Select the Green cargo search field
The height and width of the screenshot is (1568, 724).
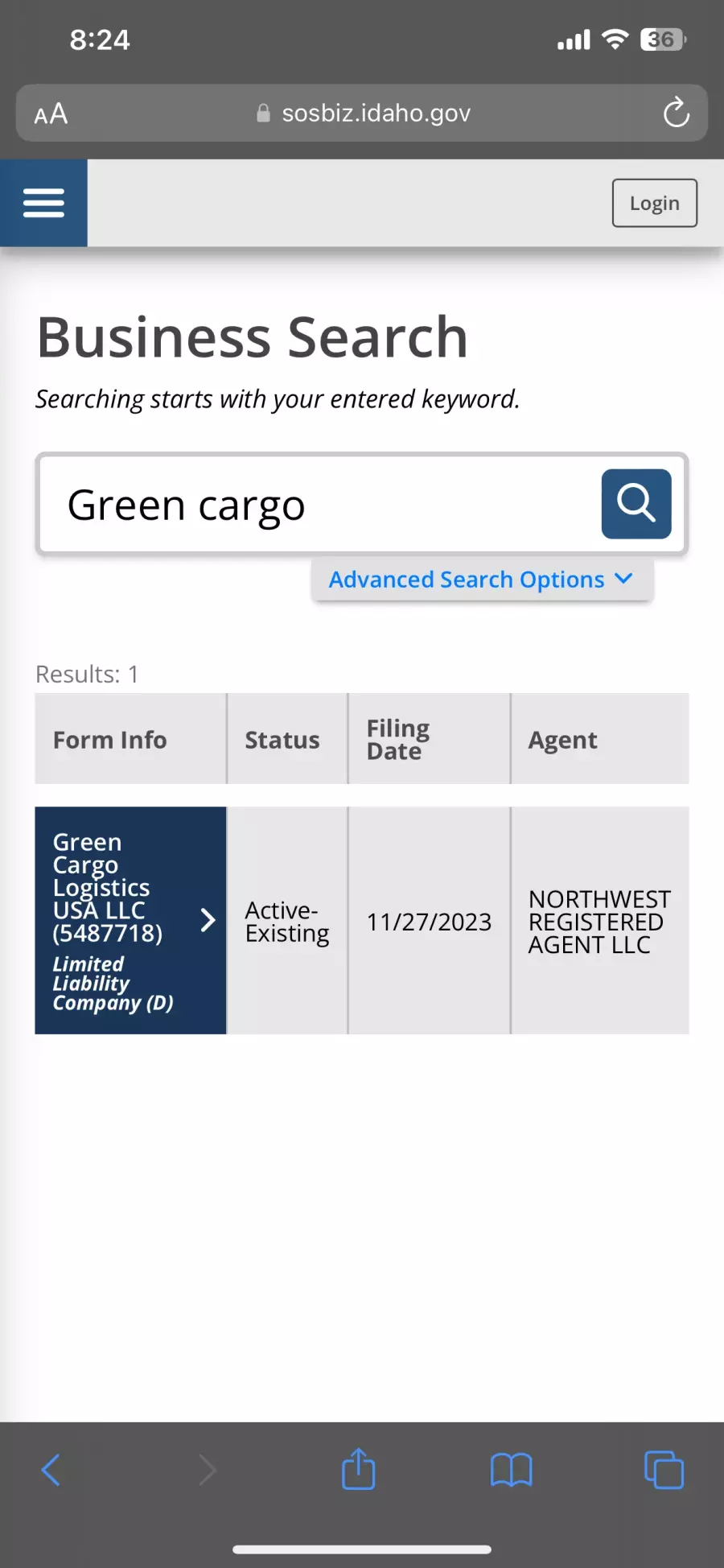pyautogui.click(x=320, y=505)
